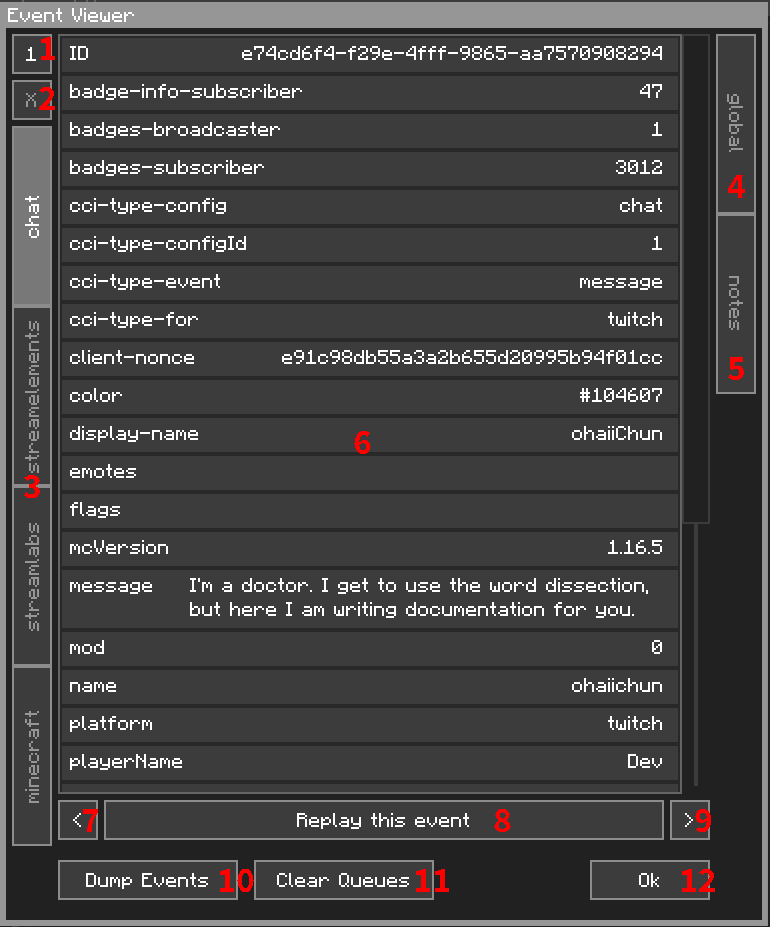Select the notes tab on the right
The image size is (770, 927).
(736, 303)
